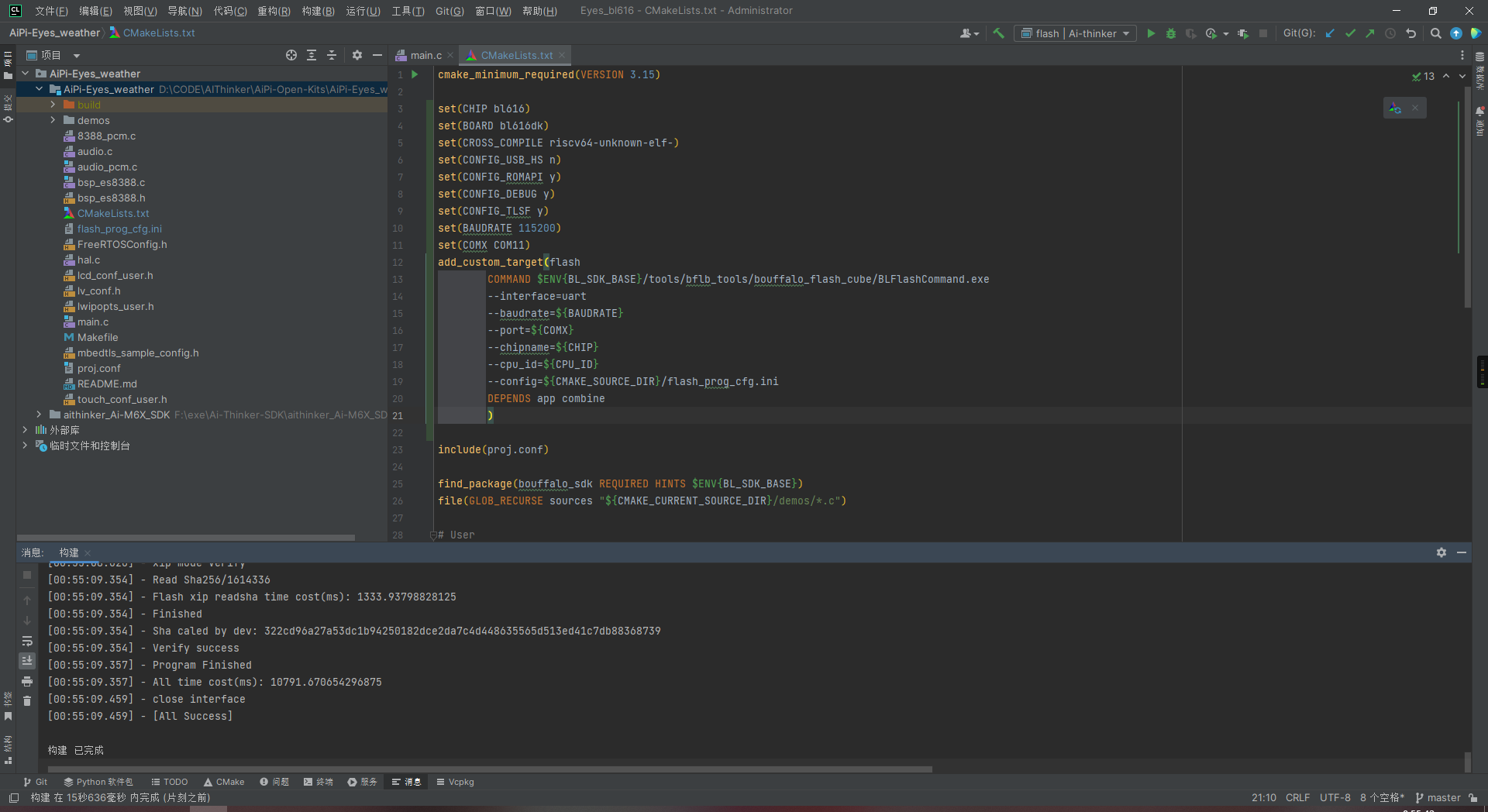The height and width of the screenshot is (812, 1488).
Task: Expand the aithinker_Ai-M6X_SDK node
Action: coord(39,415)
